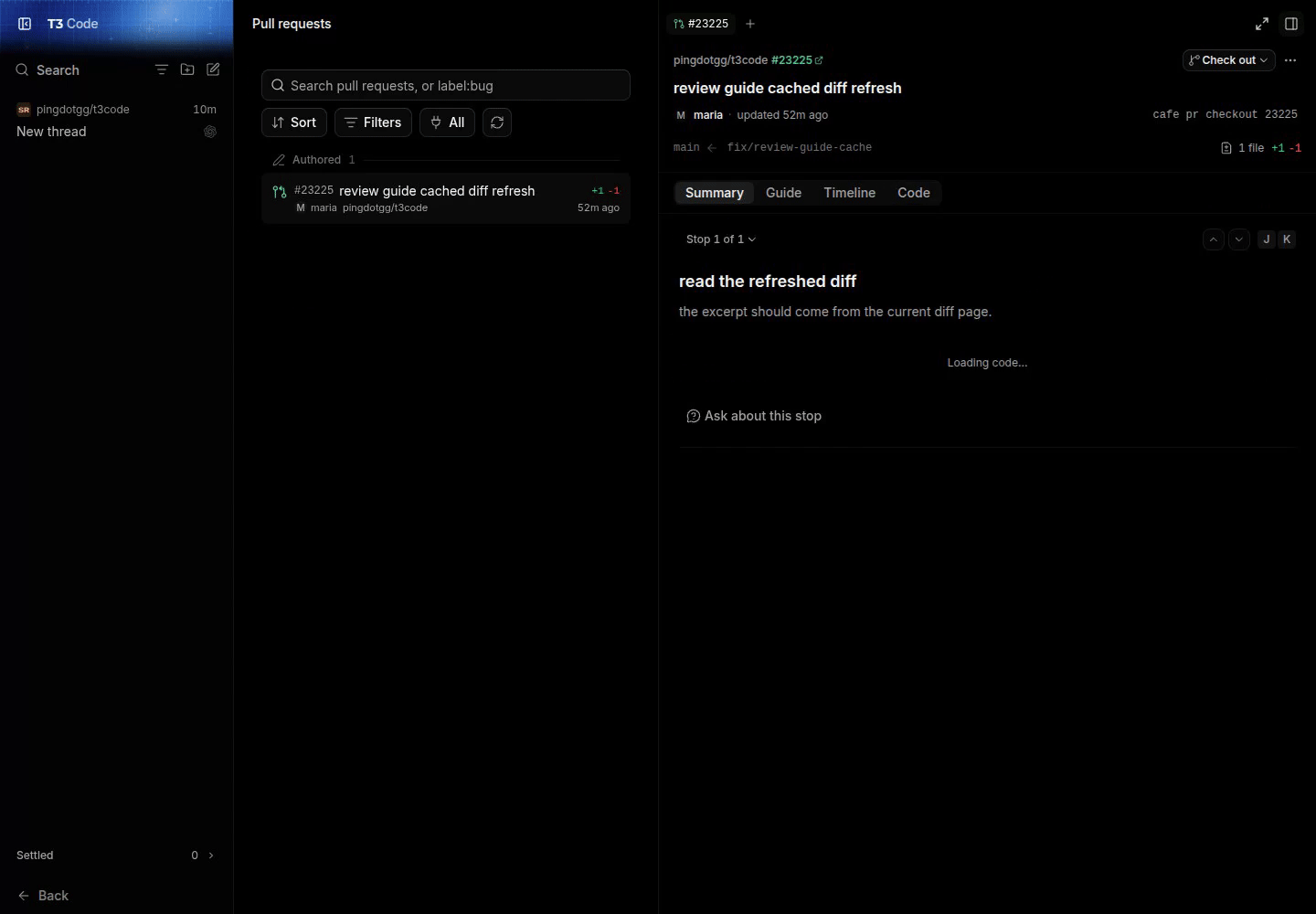Open the Check out dropdown

[x=1228, y=60]
